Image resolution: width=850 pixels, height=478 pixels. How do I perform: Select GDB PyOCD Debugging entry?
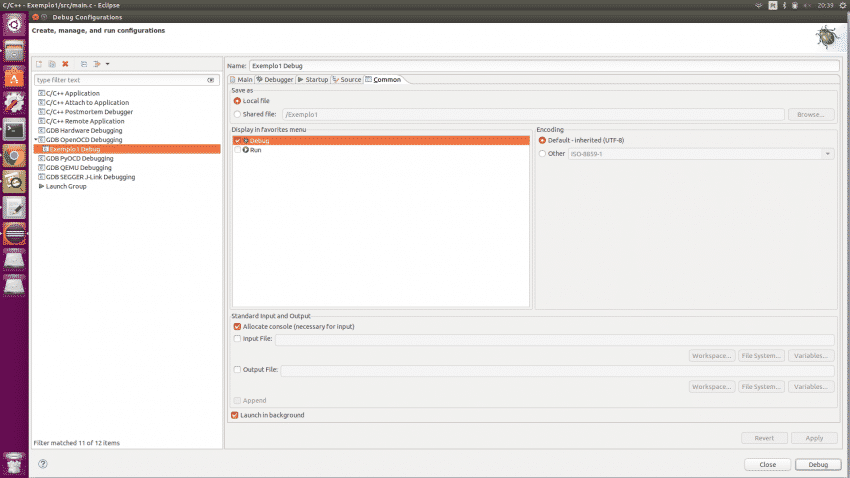coord(79,158)
